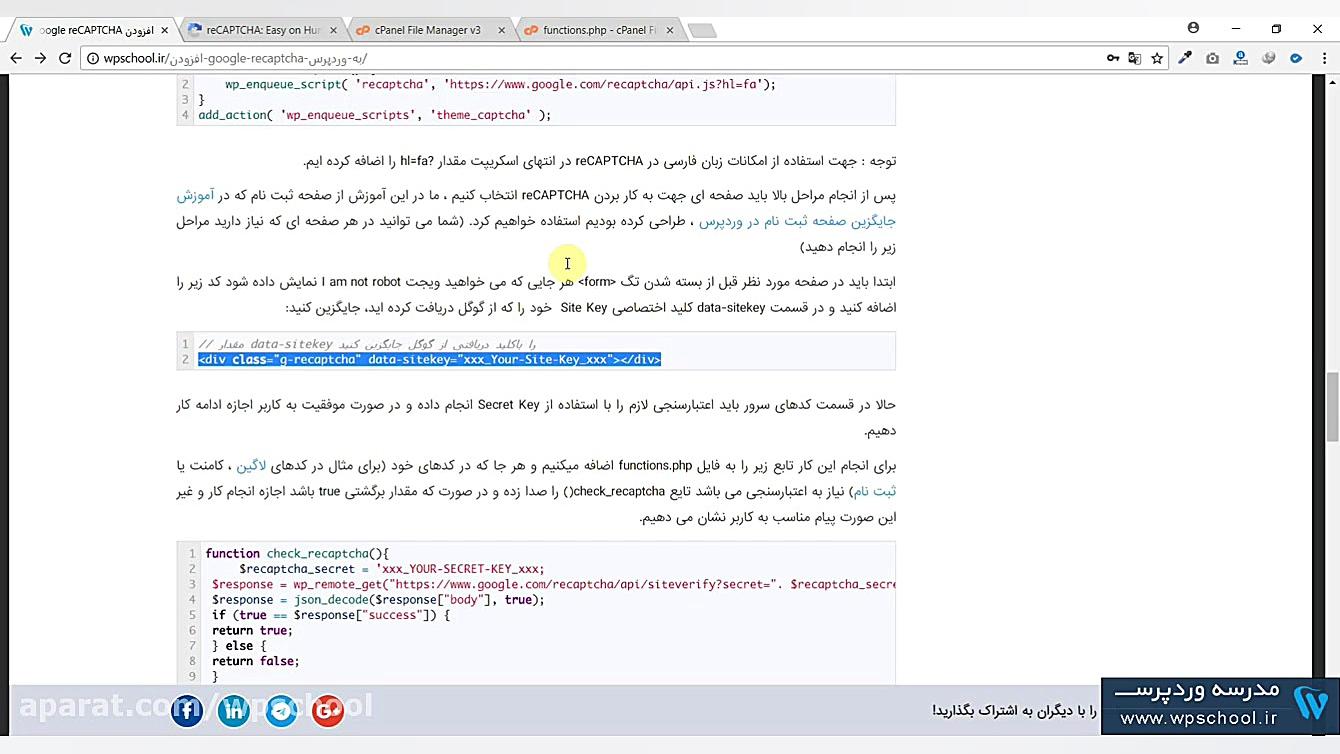Viewport: 1340px width, 754px height.
Task: Share the page on Telegram
Action: (281, 710)
